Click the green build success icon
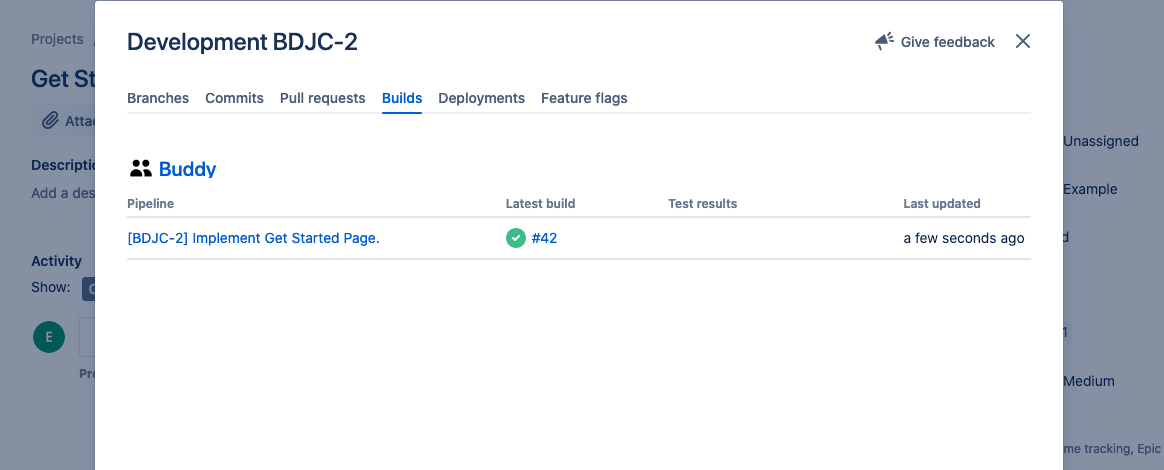 [x=516, y=238]
